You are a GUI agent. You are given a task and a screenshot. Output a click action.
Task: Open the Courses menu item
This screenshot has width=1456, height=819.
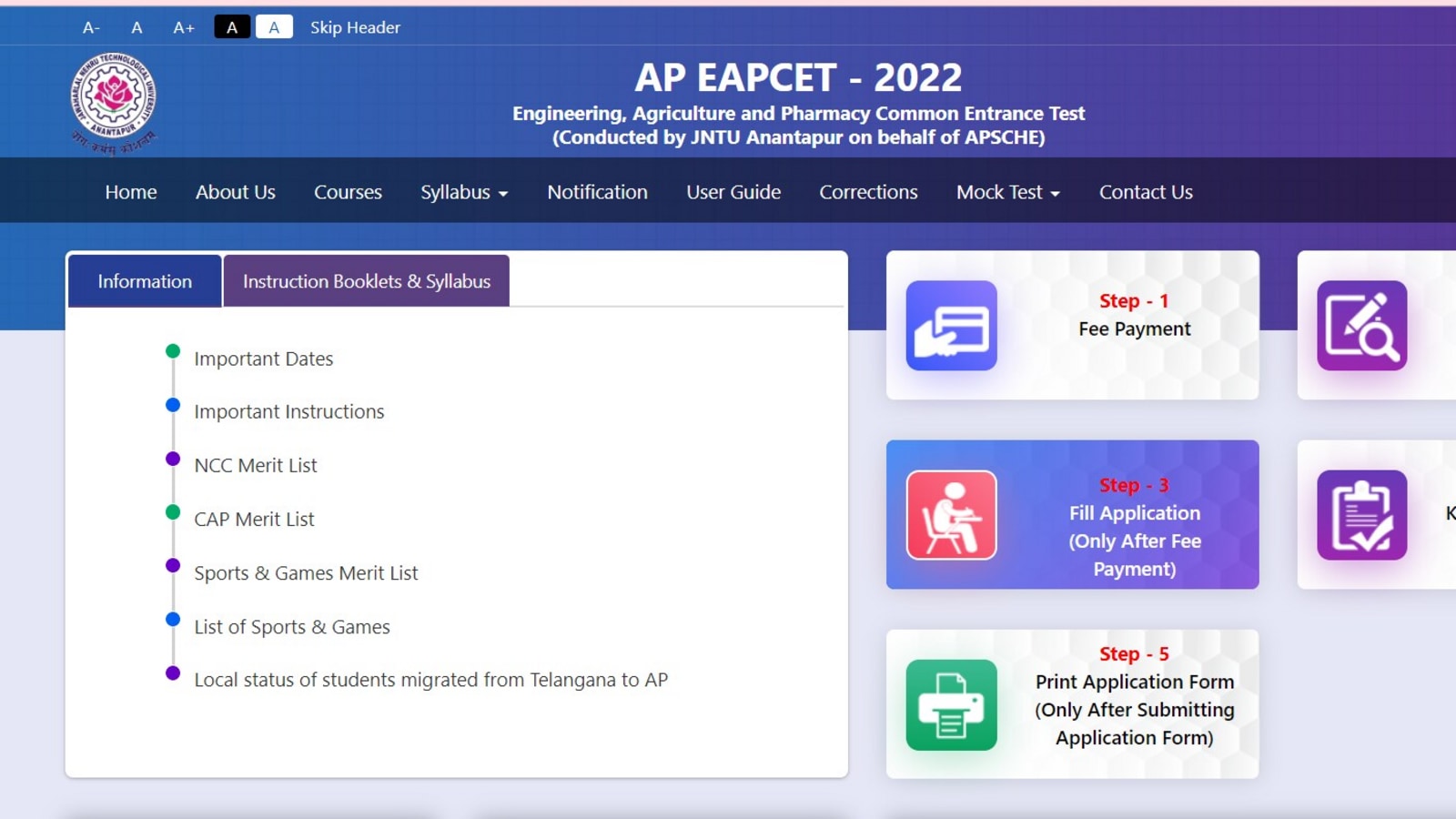348,192
